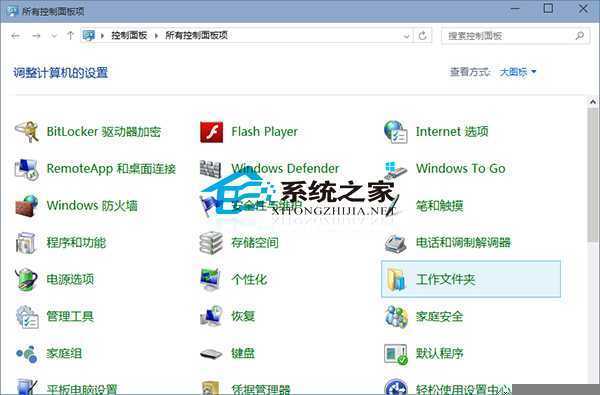Expand the address bar history dropdown

point(406,36)
